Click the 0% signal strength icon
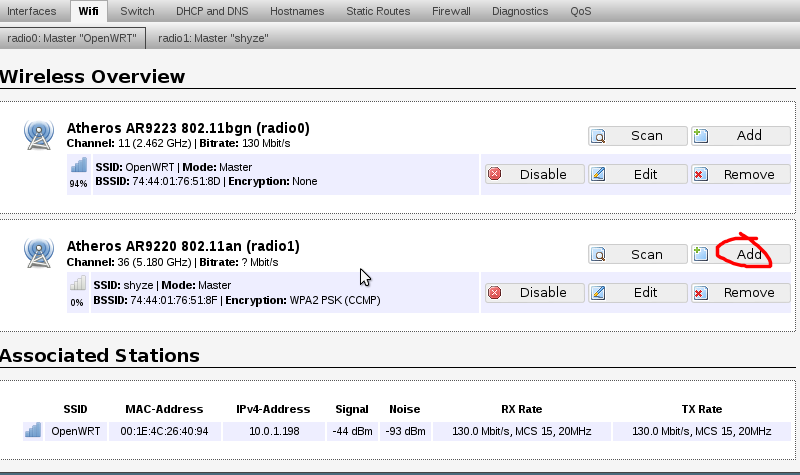 [78, 283]
